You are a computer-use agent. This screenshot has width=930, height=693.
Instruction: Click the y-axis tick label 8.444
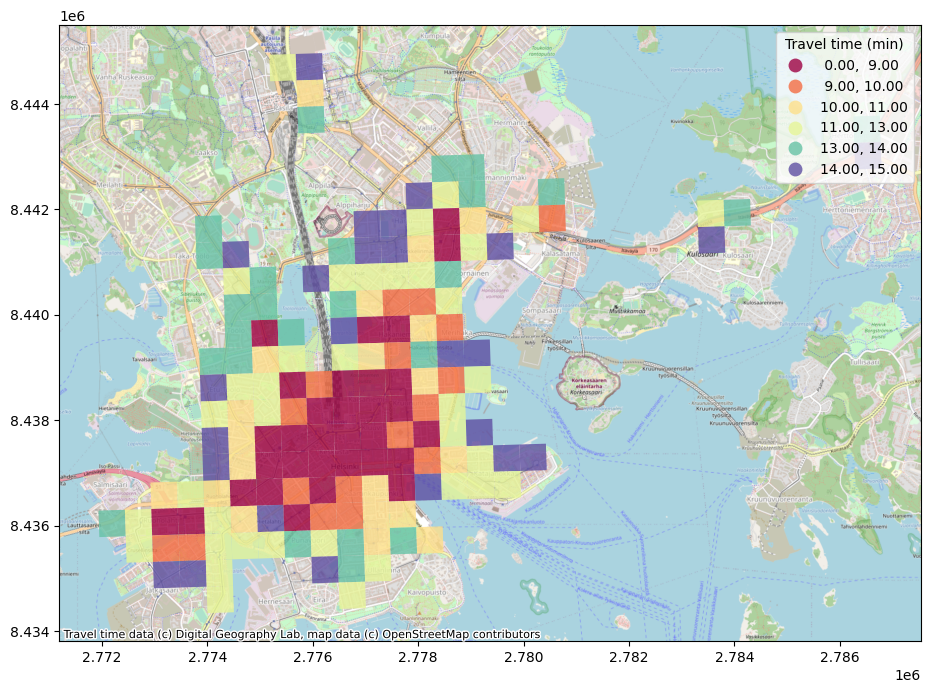pos(31,105)
